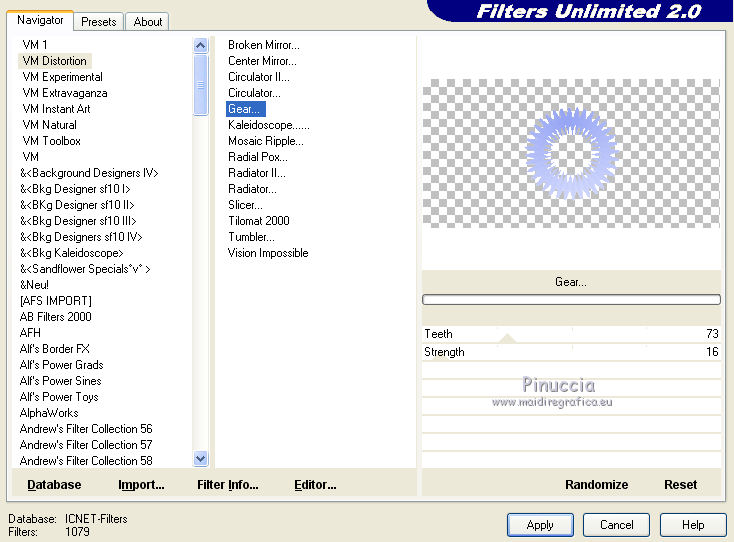Select &<Background Designers IV> category

pos(89,173)
